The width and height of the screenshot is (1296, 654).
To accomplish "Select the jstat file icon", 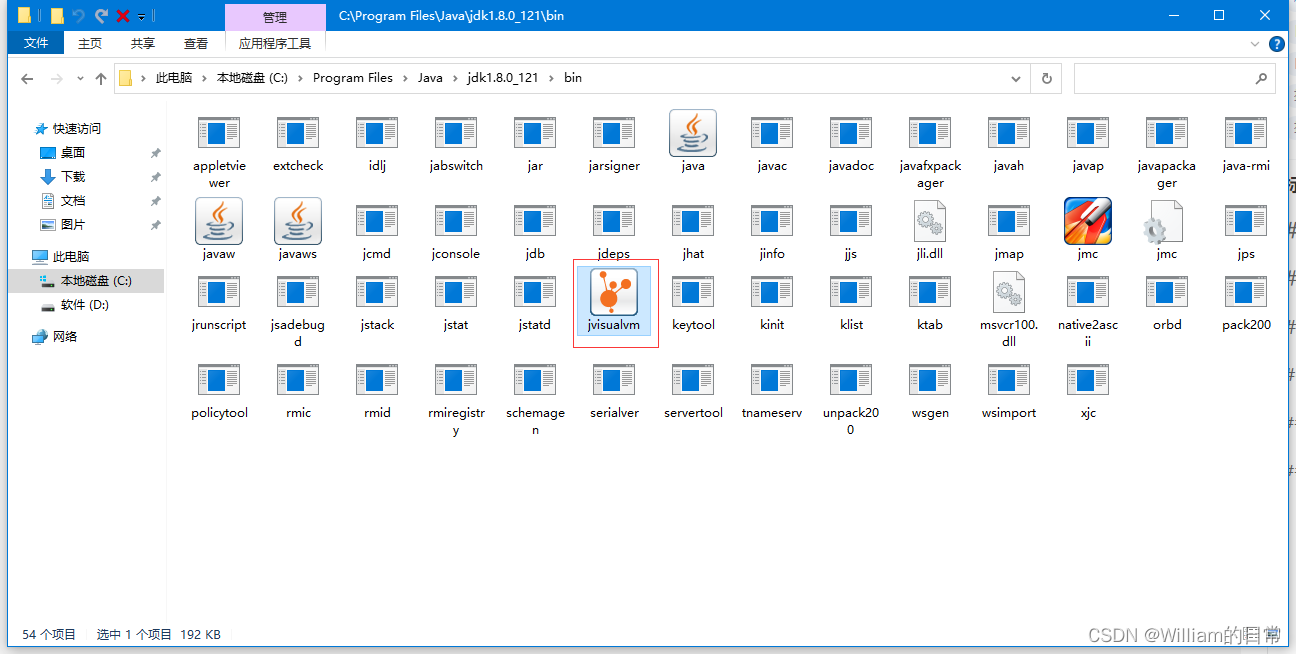I will click(x=456, y=292).
